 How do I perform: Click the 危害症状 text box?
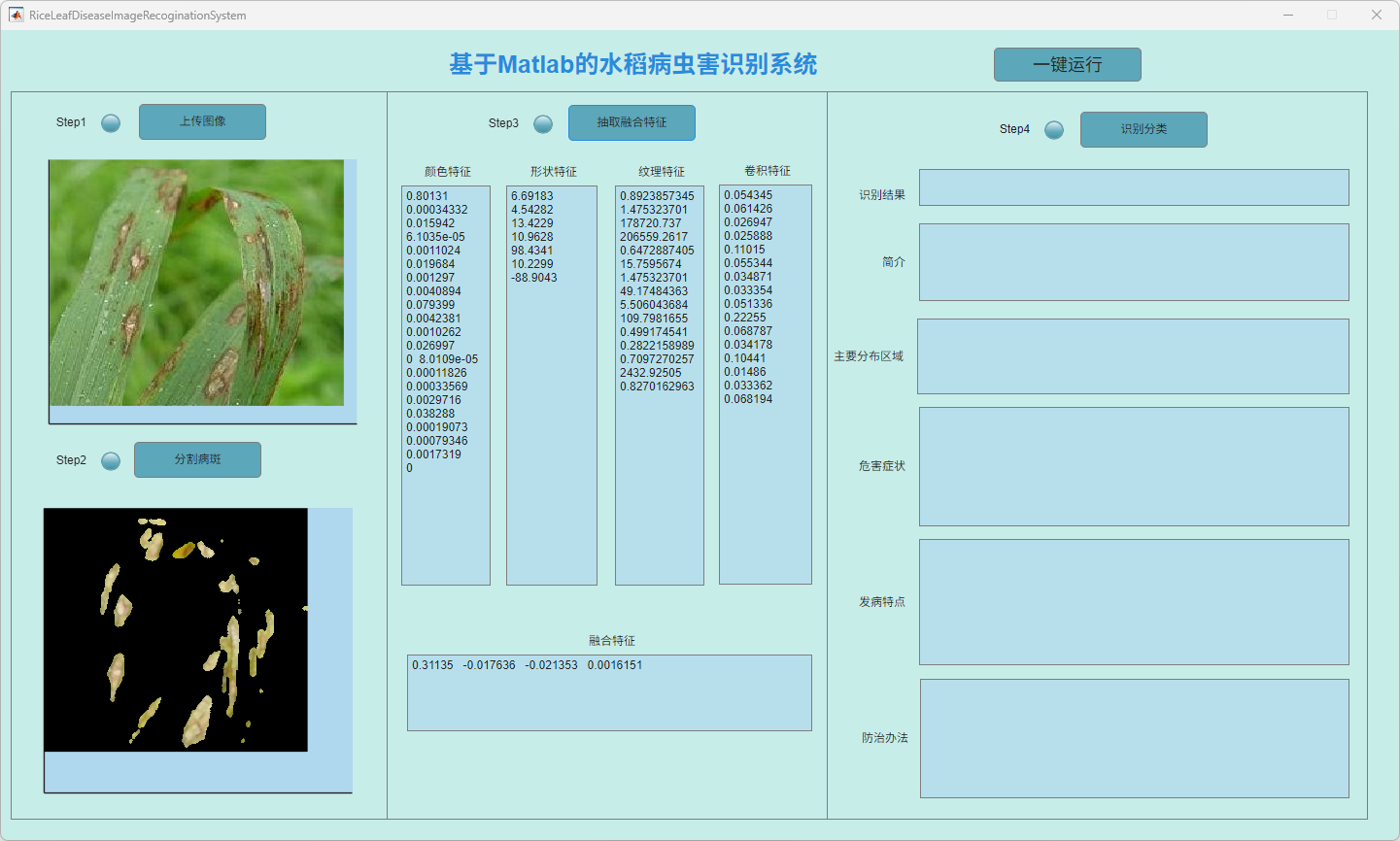click(x=1134, y=467)
